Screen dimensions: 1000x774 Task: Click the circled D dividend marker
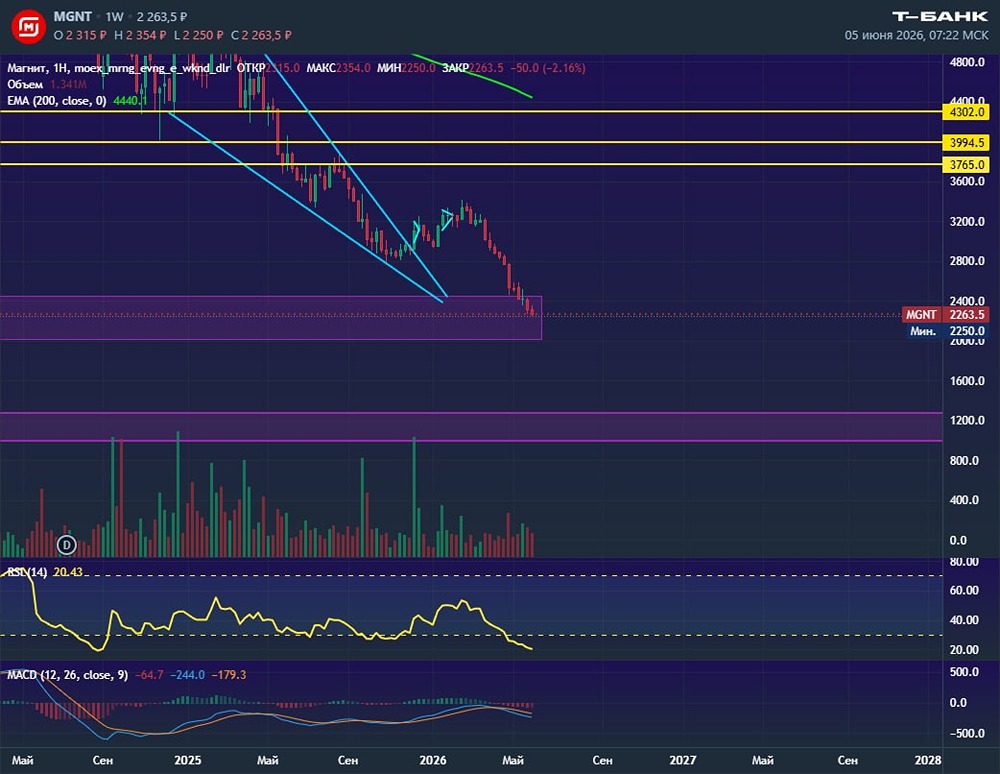point(67,545)
